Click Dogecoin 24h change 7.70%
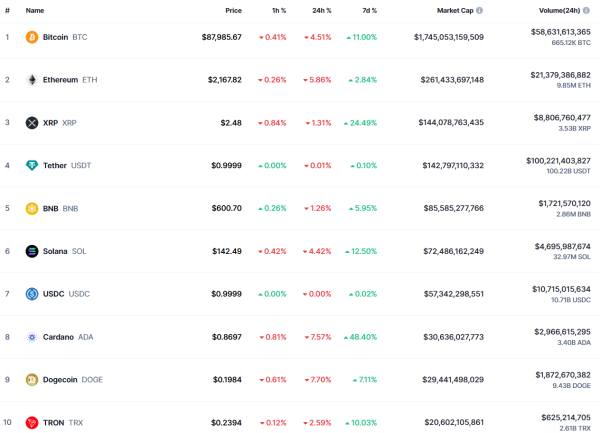 318,380
